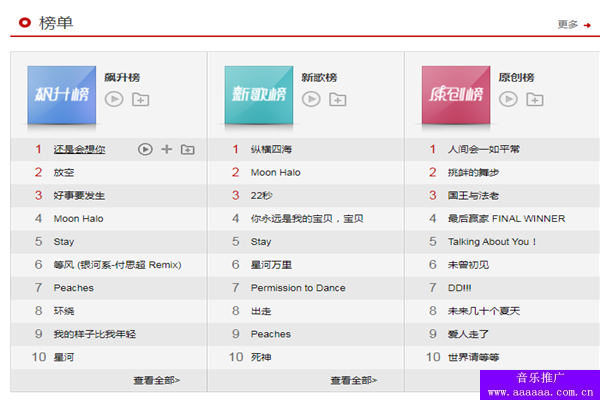The image size is (600, 400).
Task: Play the 原创榜 chart
Action: (x=508, y=99)
